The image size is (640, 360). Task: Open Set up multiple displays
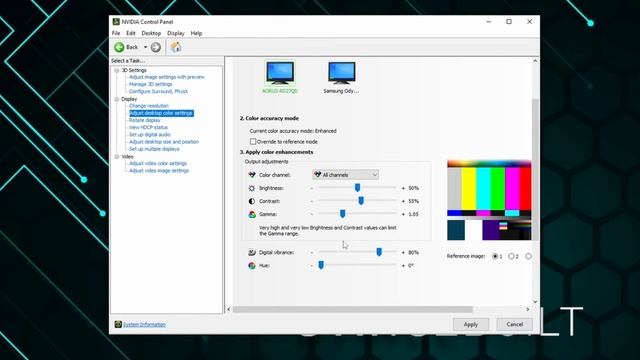coord(154,149)
